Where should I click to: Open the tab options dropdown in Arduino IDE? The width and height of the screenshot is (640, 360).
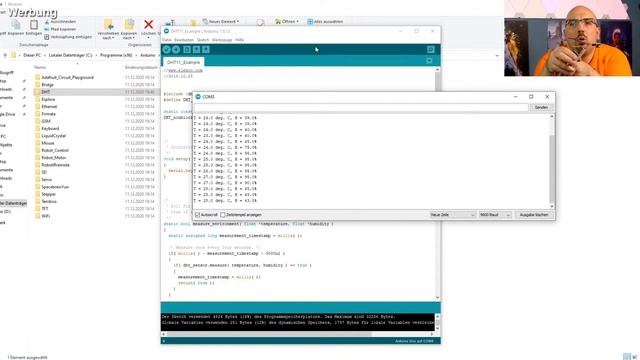point(429,61)
